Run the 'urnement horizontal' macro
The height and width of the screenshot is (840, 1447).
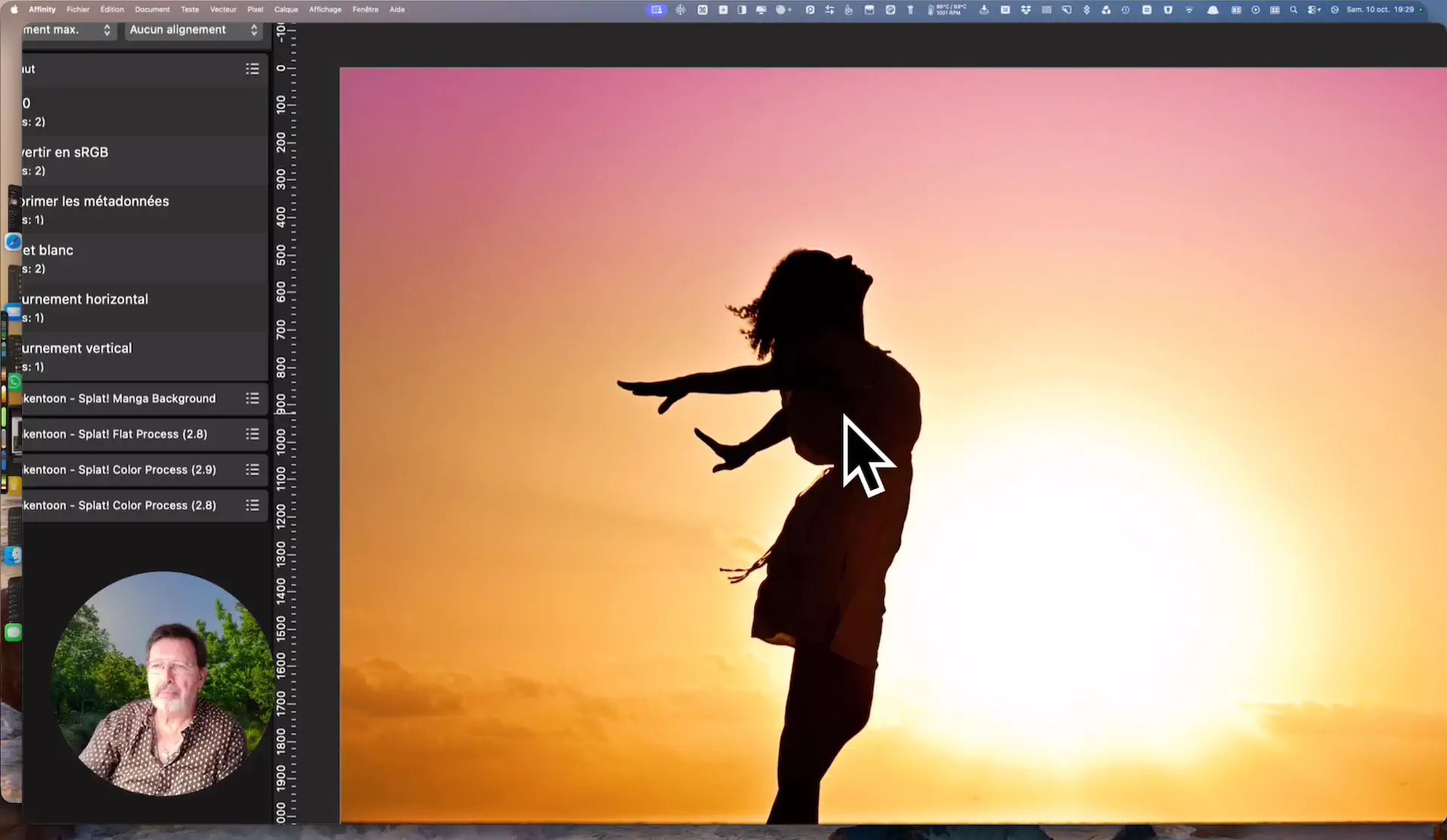click(144, 307)
